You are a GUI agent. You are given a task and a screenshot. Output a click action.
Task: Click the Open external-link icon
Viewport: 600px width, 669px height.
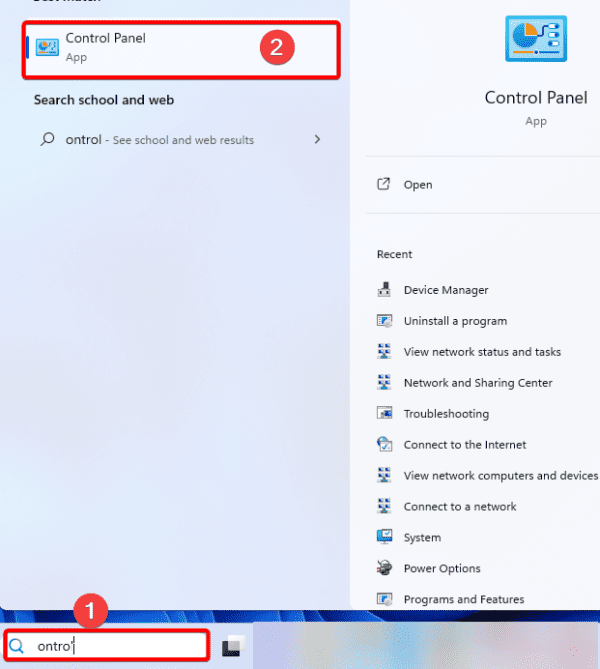coord(383,184)
